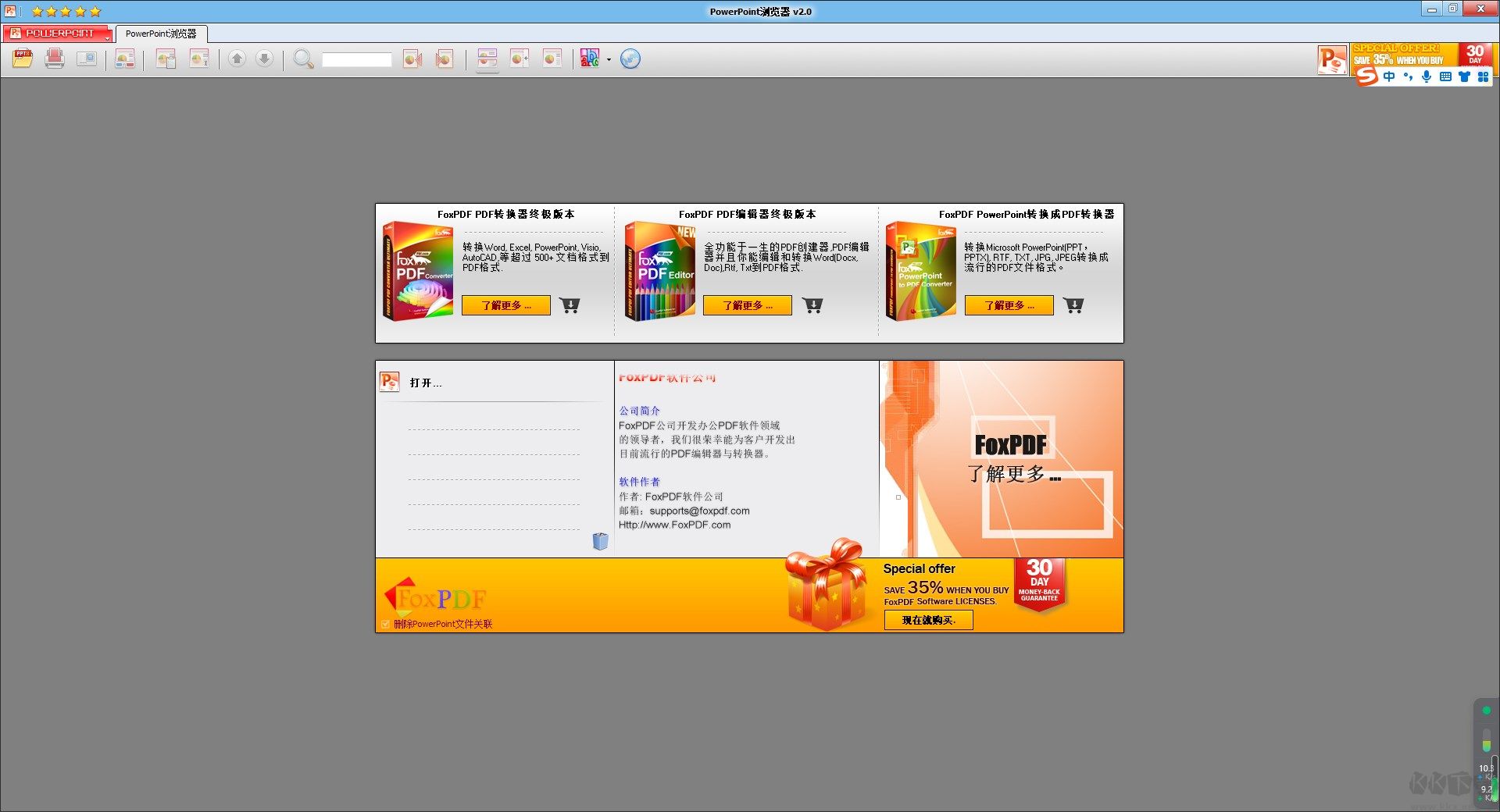Open Sogou virtual keyboard icon
The height and width of the screenshot is (812, 1500).
coord(1446,77)
